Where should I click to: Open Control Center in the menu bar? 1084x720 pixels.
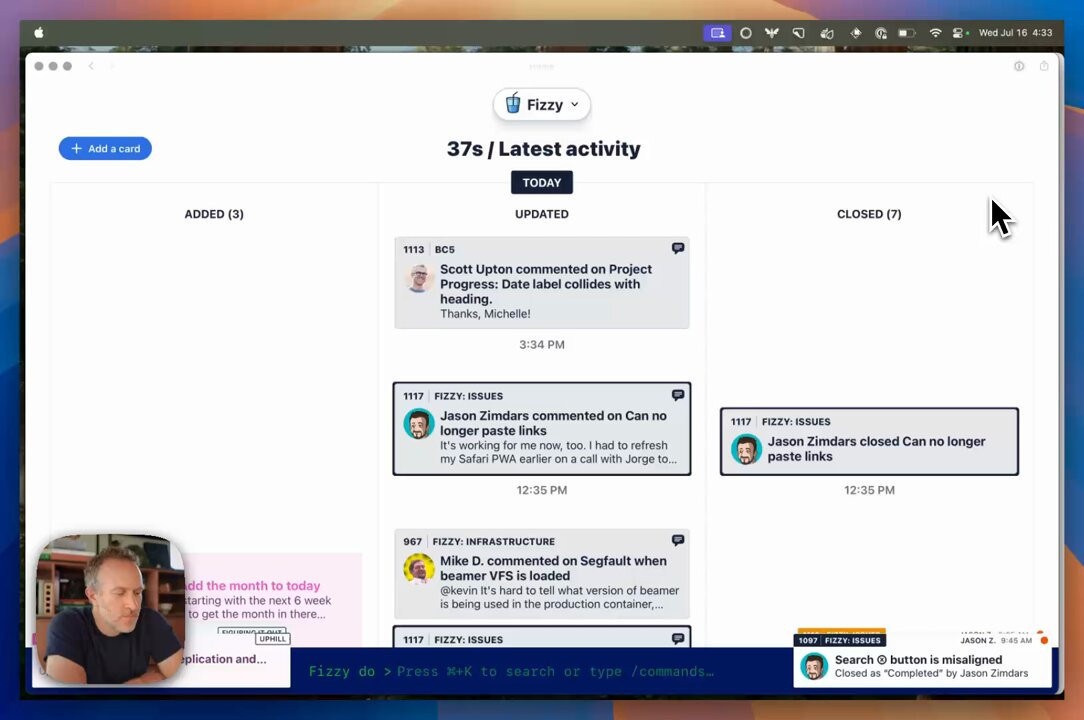(959, 33)
